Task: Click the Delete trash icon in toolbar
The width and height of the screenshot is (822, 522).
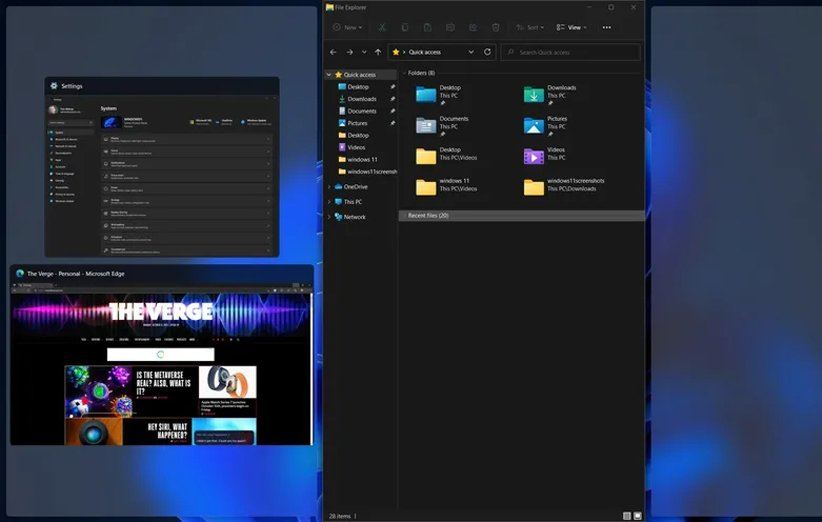Action: tap(497, 27)
